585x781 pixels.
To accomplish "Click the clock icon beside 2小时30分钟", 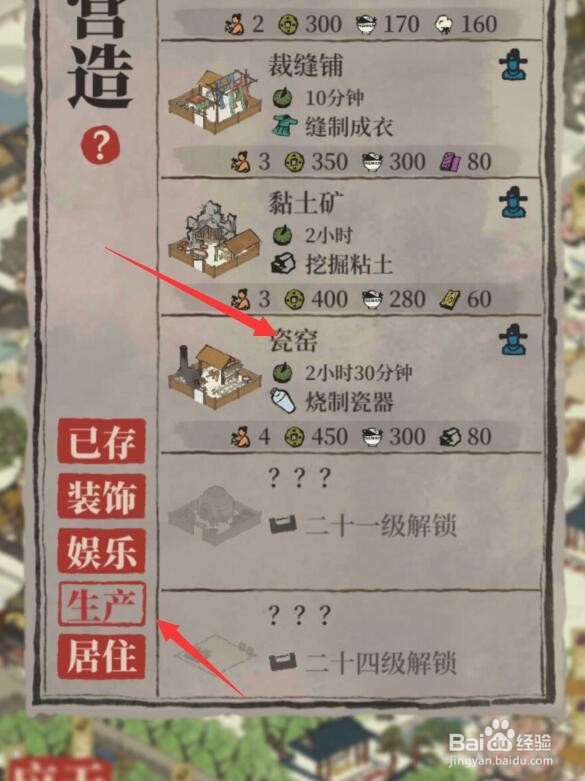I will [282, 372].
